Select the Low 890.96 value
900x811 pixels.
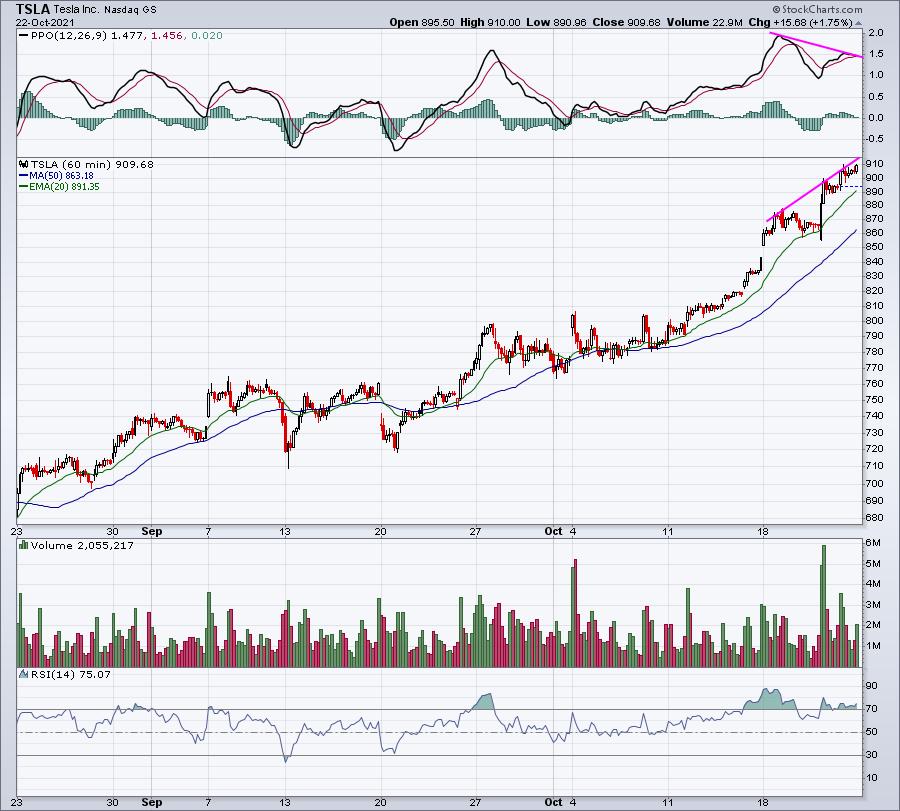[x=556, y=22]
